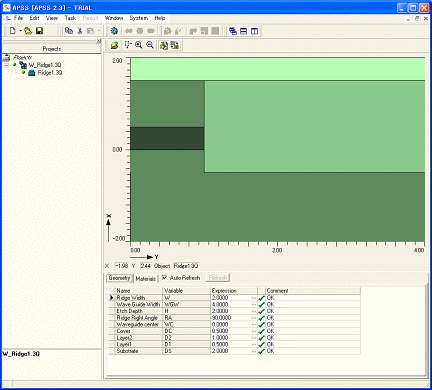This screenshot has height=390, width=432.
Task: Open the File menu
Action: click(18, 18)
